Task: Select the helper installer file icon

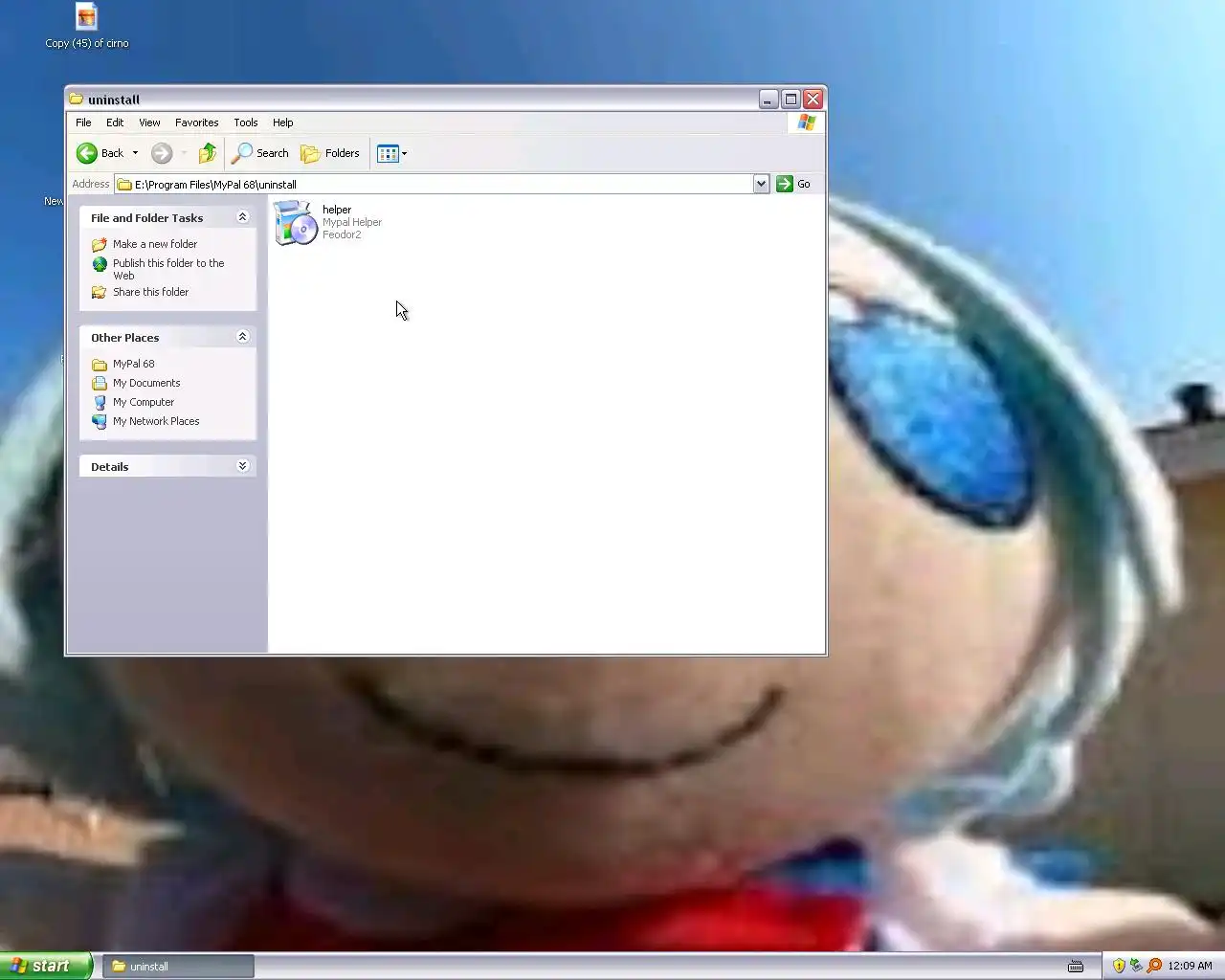Action: (296, 223)
